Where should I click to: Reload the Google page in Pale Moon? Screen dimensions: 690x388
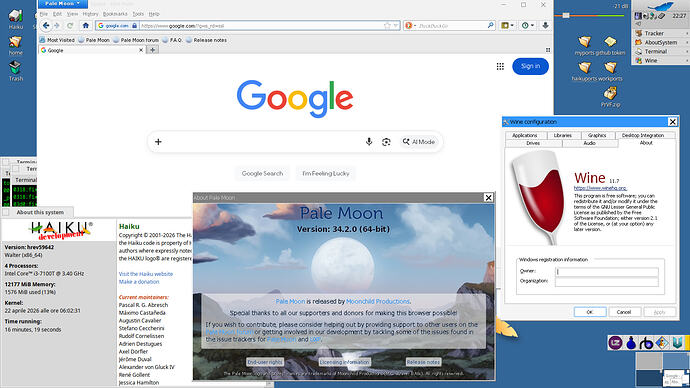[70, 26]
